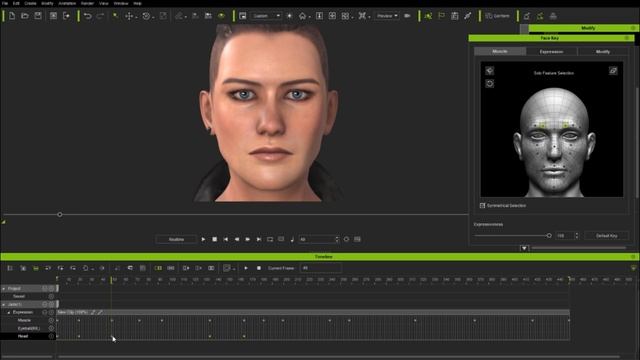Step to previous frame button
640x360 pixels.
pyautogui.click(x=237, y=239)
